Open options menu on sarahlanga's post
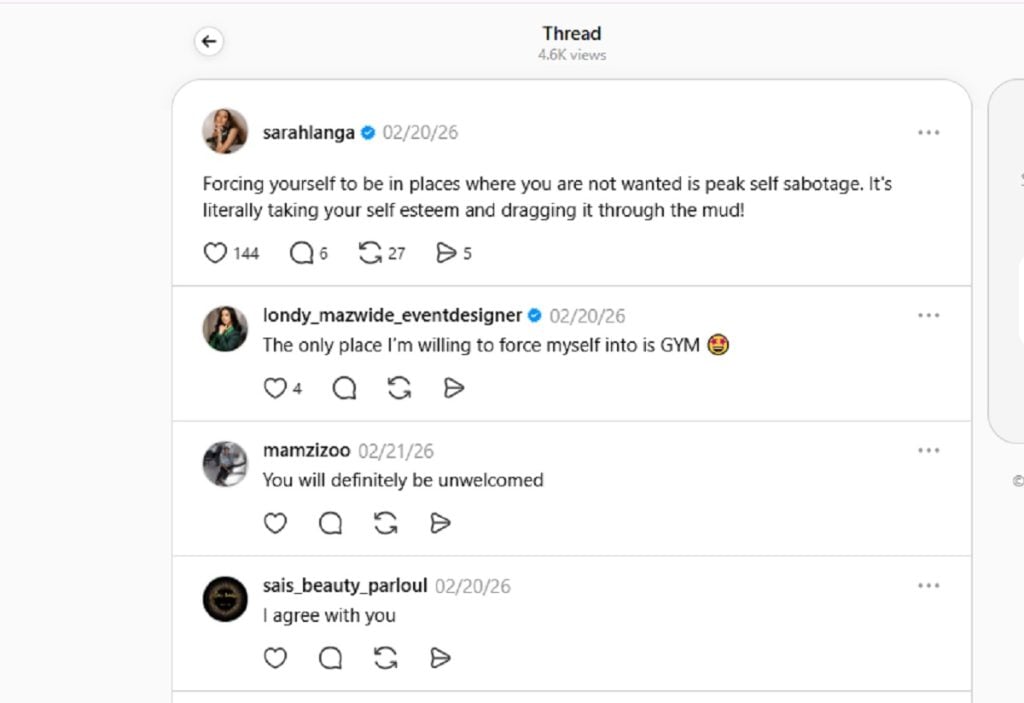 929,132
